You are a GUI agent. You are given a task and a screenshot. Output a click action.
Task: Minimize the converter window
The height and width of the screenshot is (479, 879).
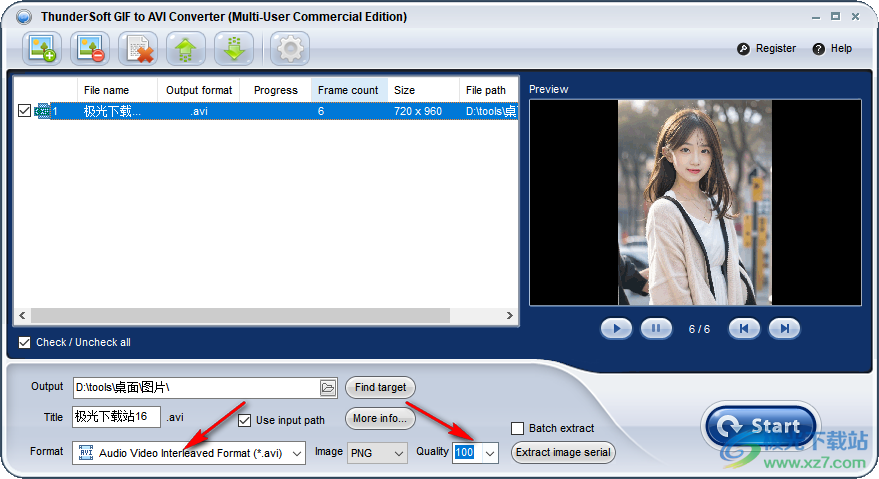click(x=816, y=17)
